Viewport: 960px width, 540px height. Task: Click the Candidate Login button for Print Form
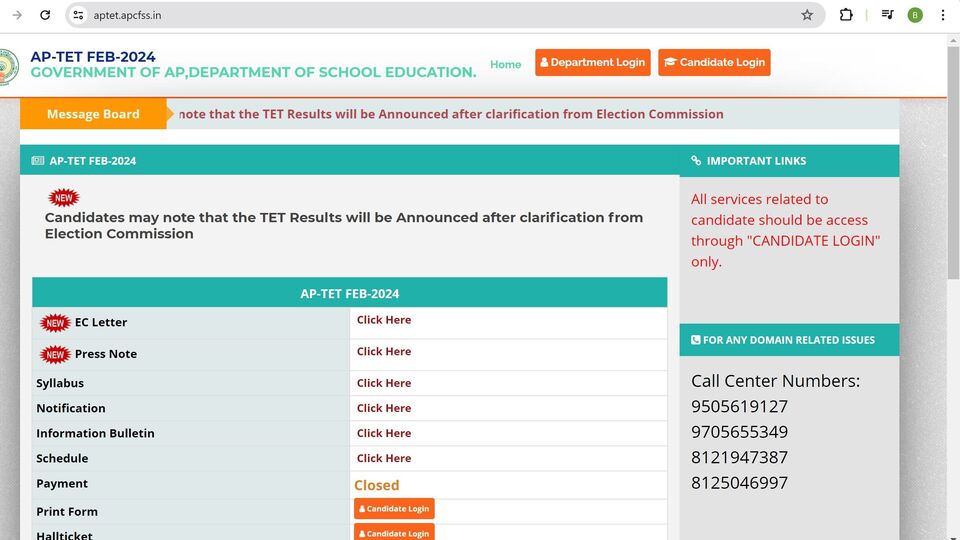(x=394, y=509)
